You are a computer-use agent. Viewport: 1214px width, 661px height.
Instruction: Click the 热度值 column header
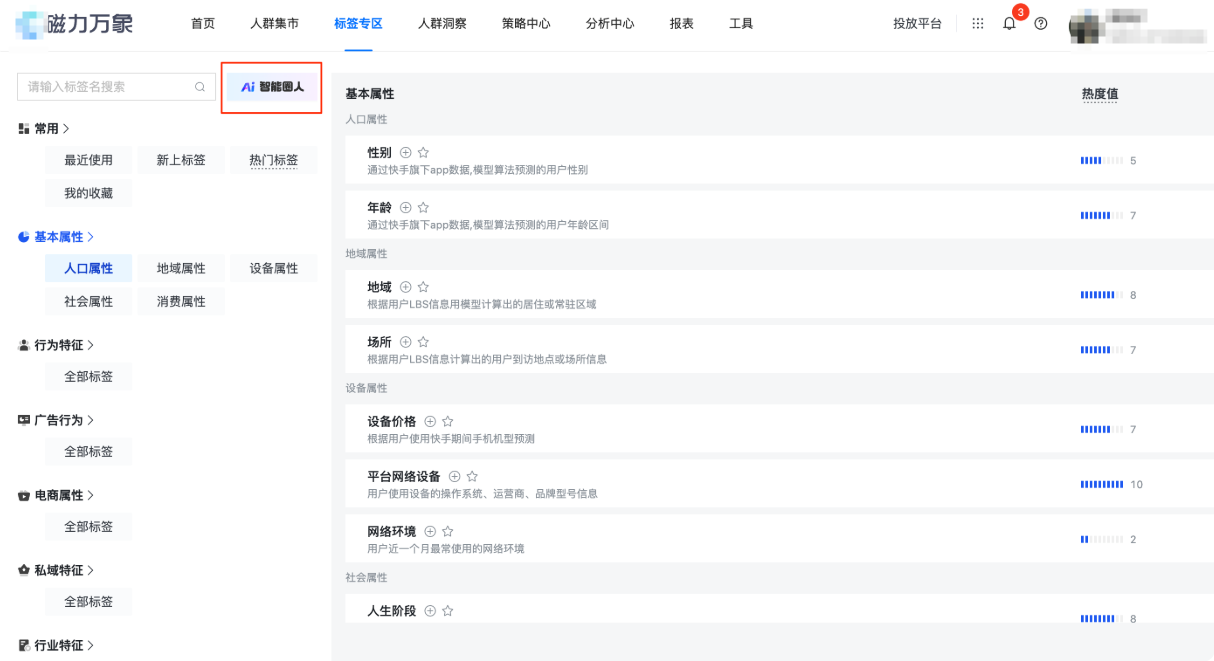1099,94
